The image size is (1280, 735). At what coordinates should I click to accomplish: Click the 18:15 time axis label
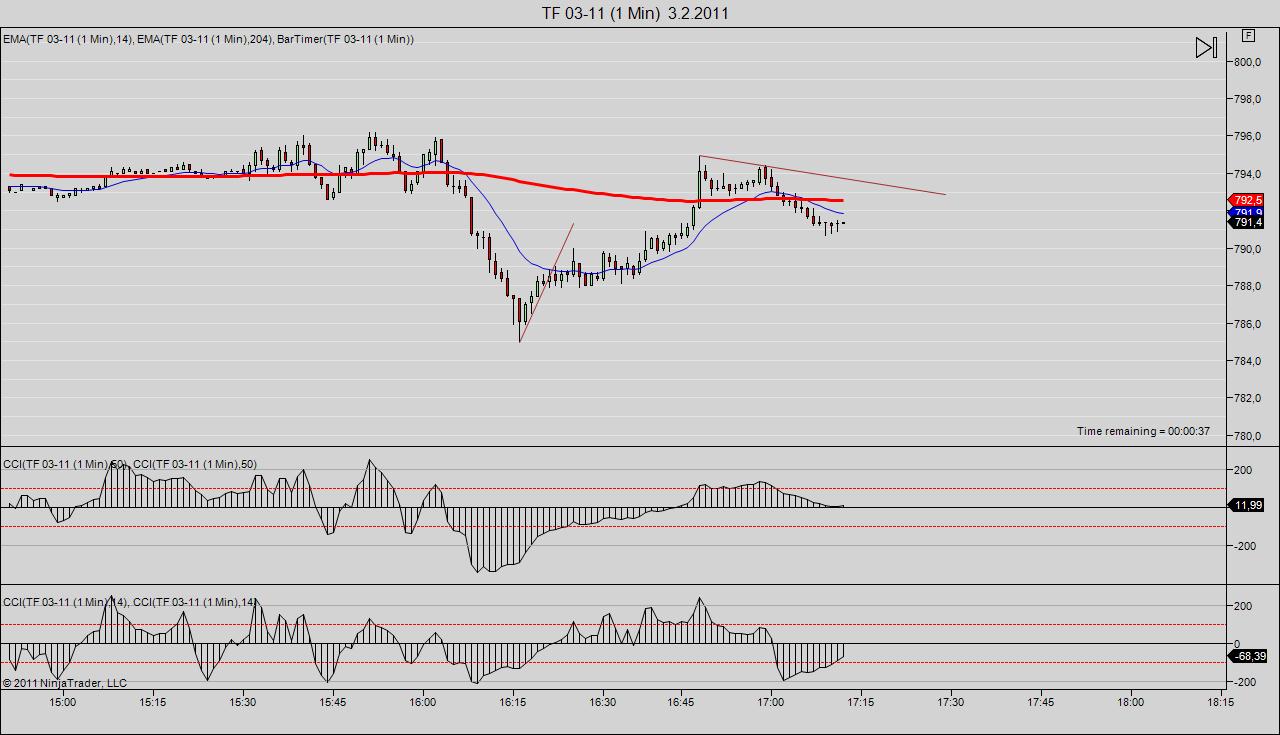(1220, 702)
